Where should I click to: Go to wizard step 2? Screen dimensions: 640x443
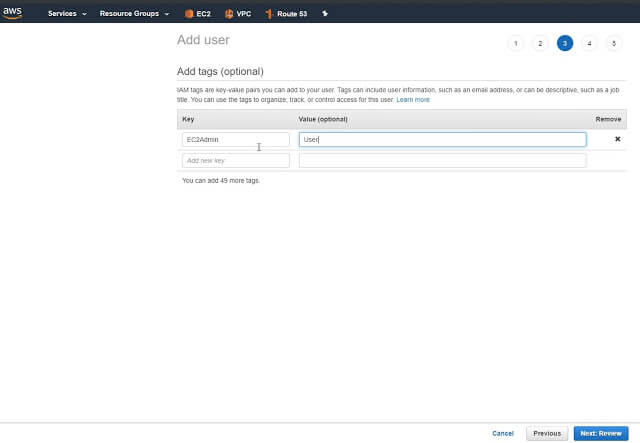click(x=540, y=43)
